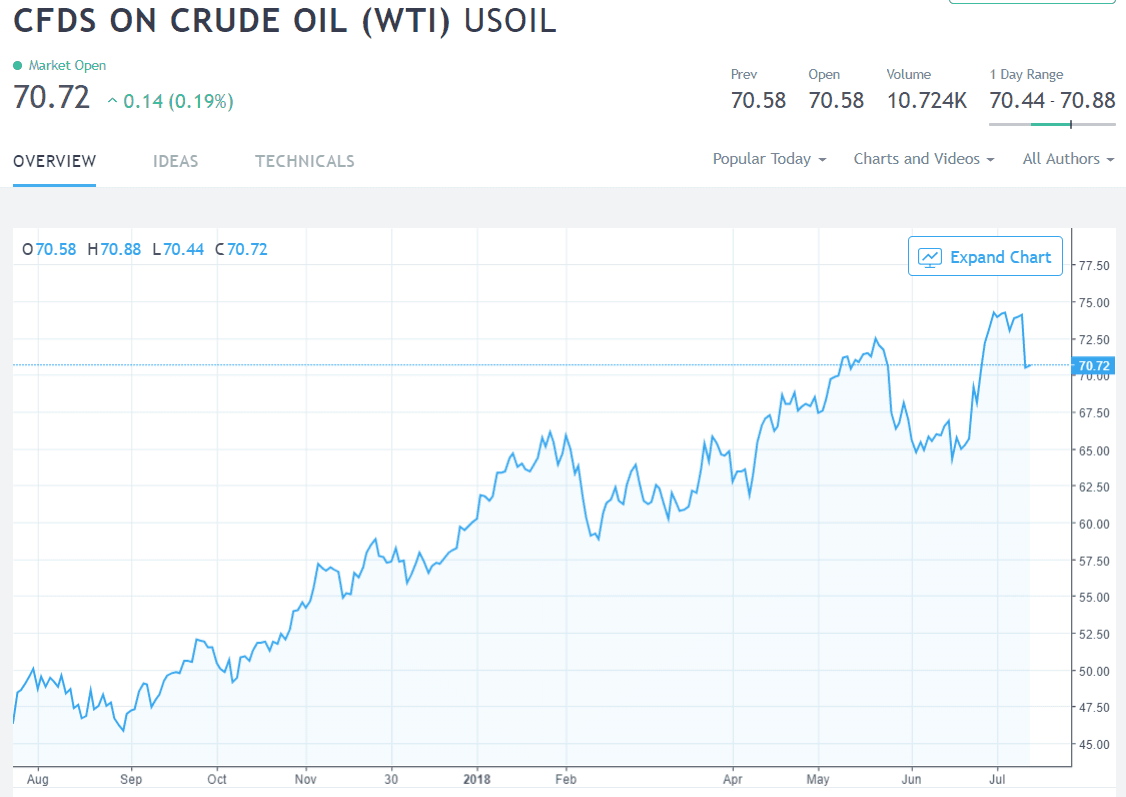Viewport: 1126px width, 797px height.
Task: Click the Volume 10.724K figure
Action: coord(926,100)
